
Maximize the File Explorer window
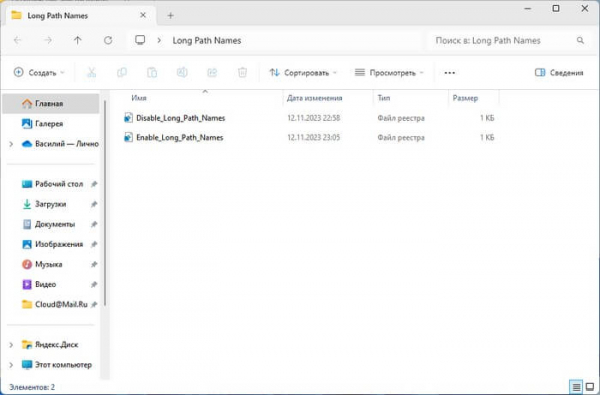(x=556, y=8)
